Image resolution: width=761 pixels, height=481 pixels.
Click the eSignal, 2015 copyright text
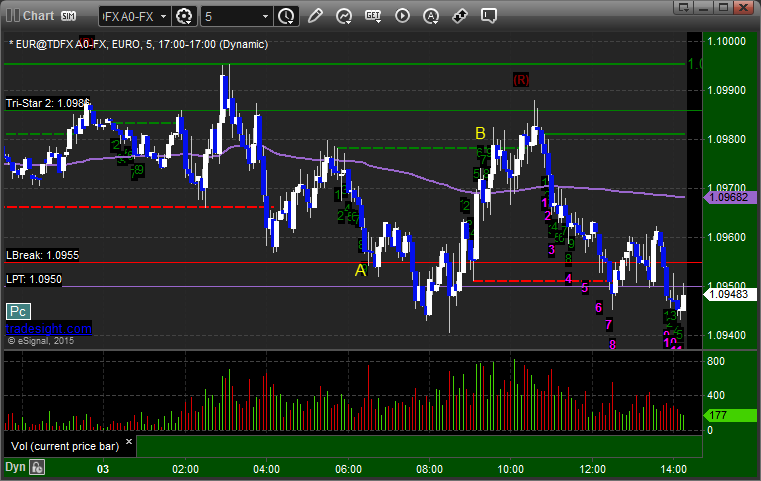[41, 341]
